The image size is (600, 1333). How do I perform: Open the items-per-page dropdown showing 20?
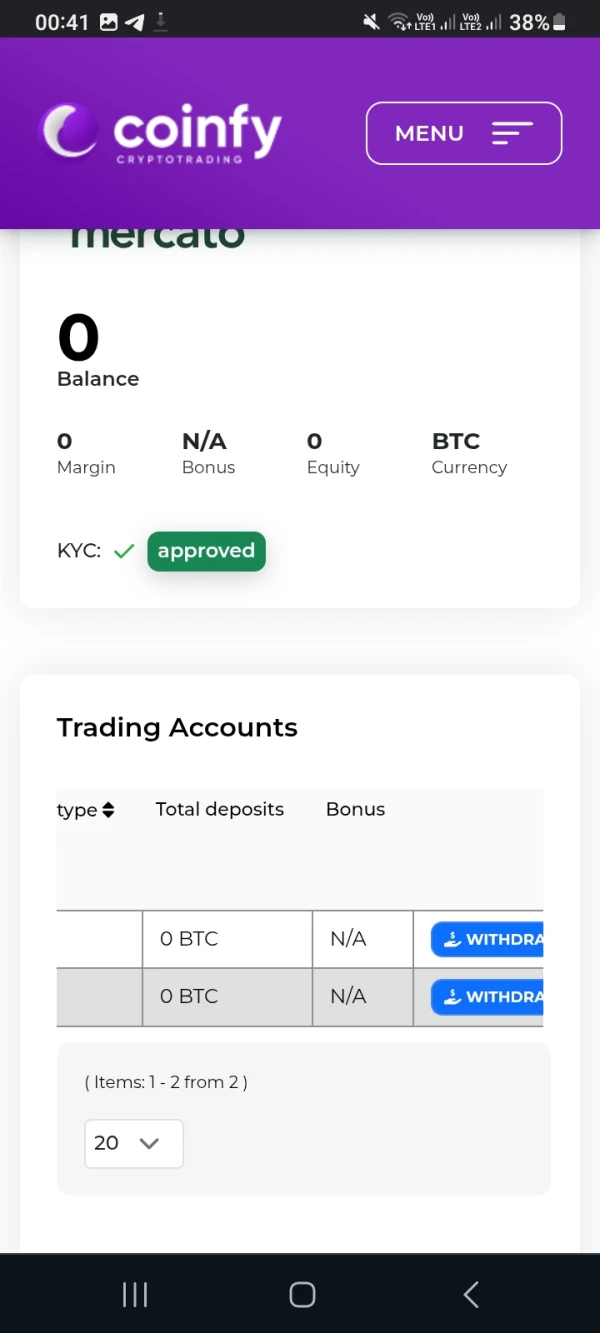click(133, 1143)
